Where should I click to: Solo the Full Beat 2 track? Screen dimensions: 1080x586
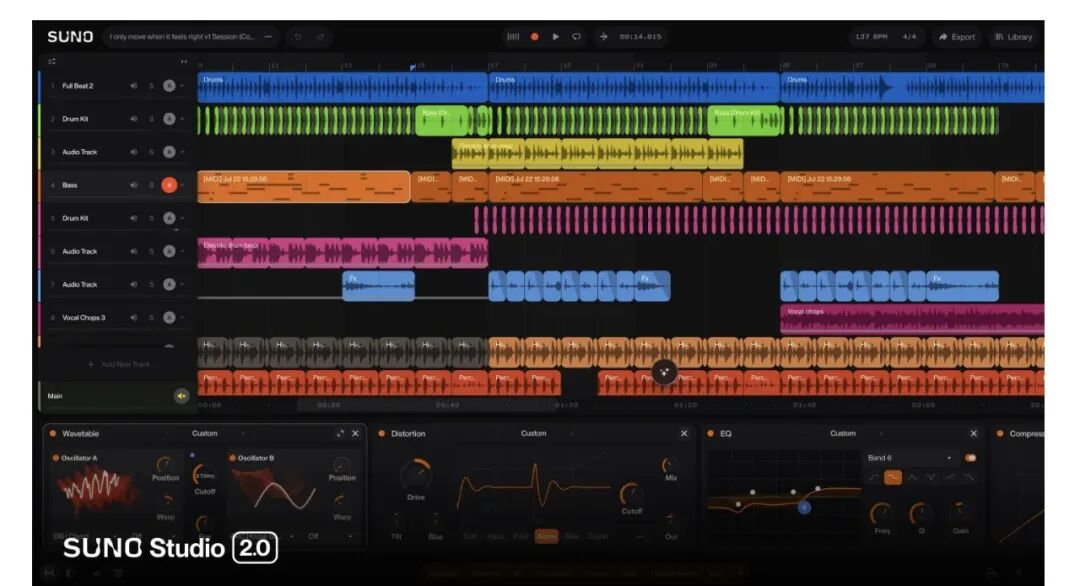click(151, 86)
